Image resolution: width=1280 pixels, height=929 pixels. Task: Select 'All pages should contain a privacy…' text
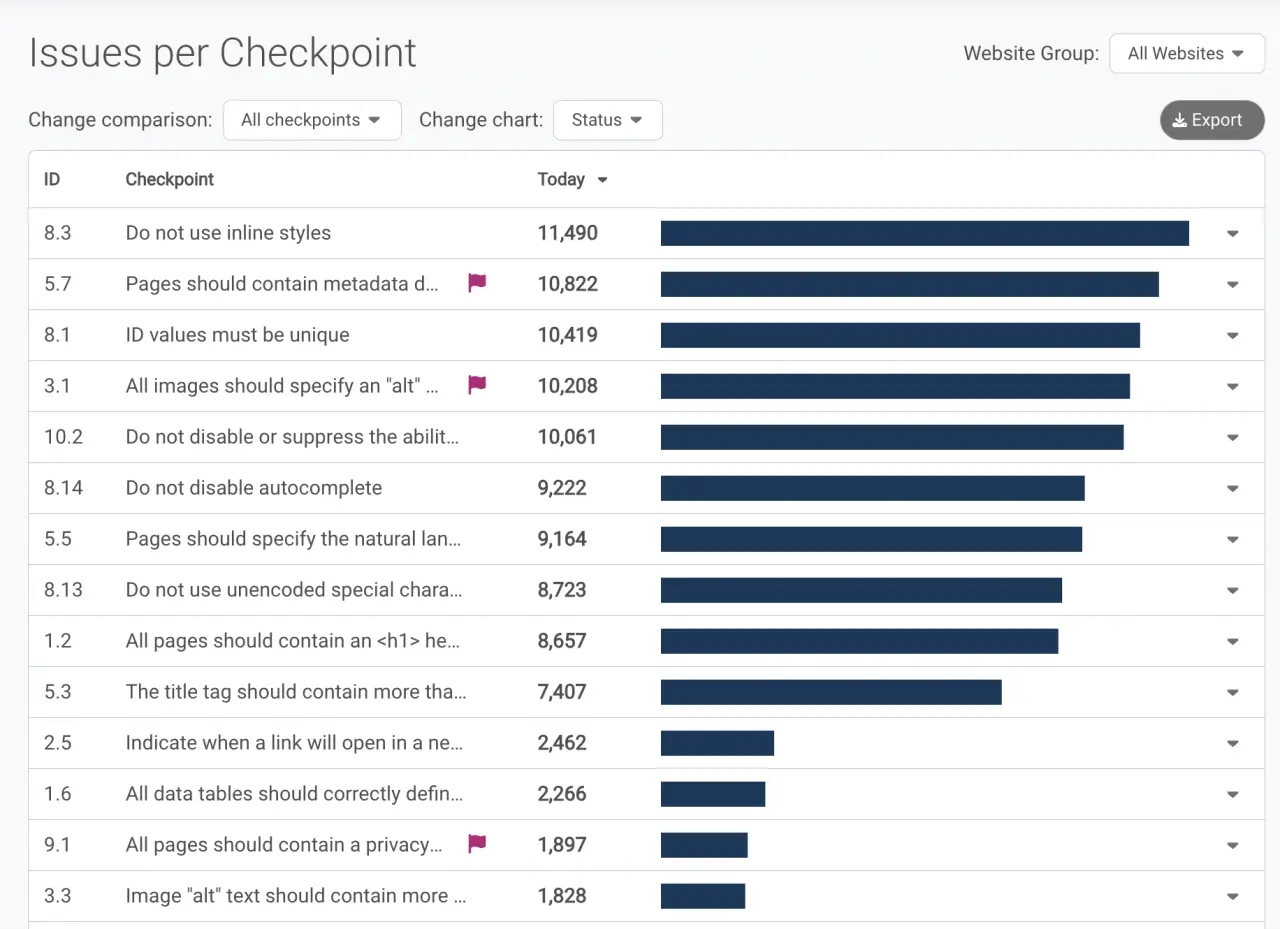pyautogui.click(x=284, y=845)
